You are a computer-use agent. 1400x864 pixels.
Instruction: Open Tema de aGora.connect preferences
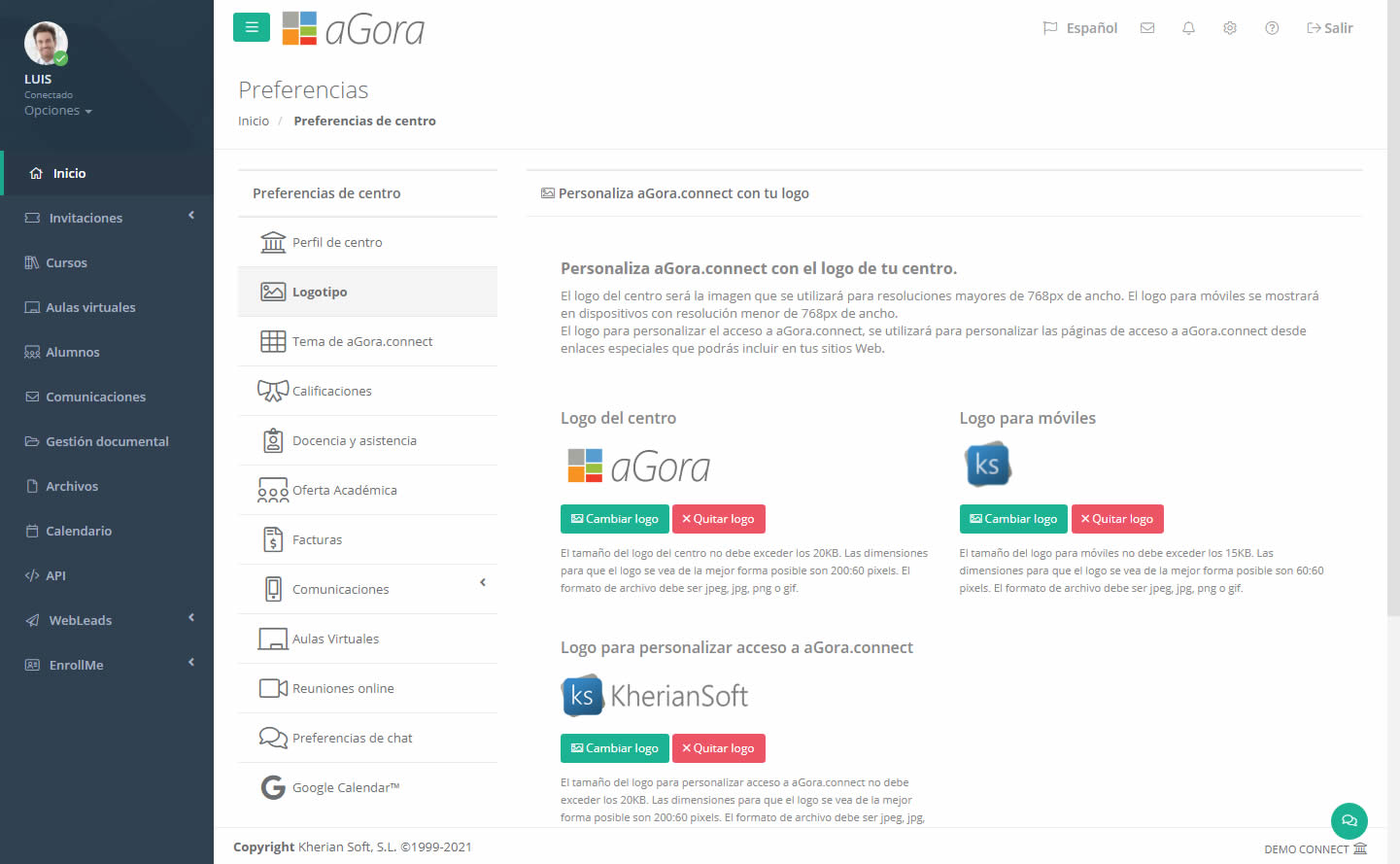point(367,341)
